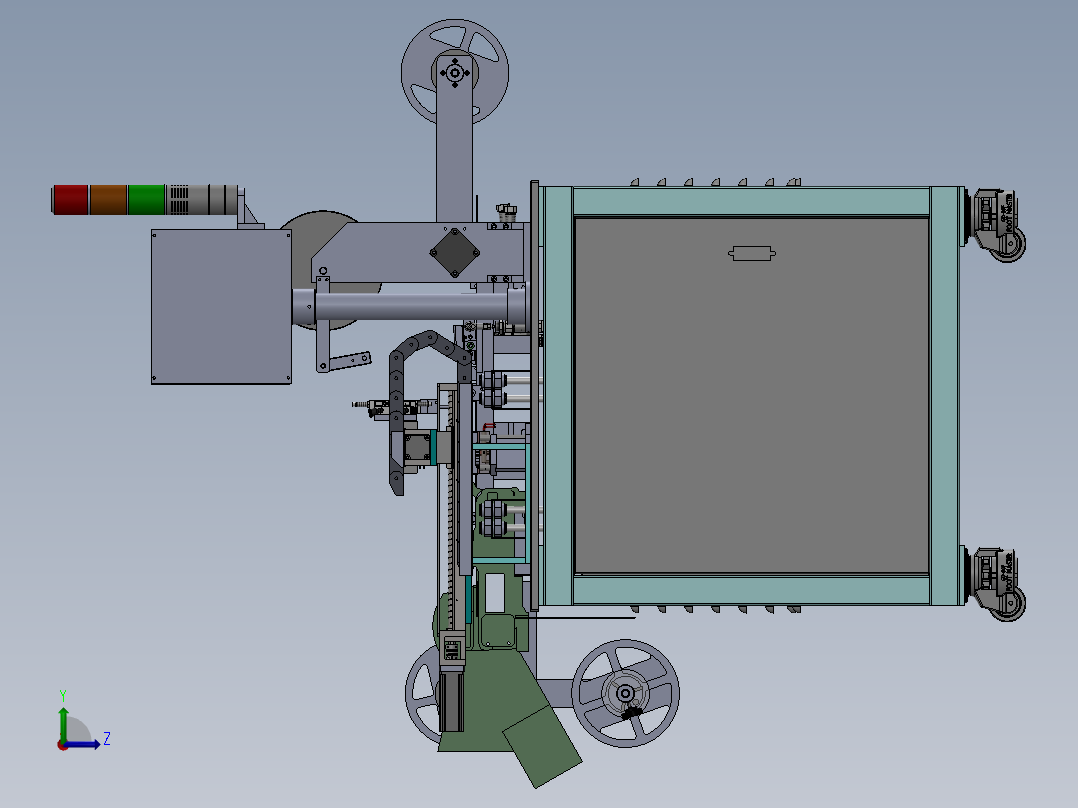The width and height of the screenshot is (1078, 808).
Task: Select the bottom right reel with crank handle
Action: (x=626, y=693)
